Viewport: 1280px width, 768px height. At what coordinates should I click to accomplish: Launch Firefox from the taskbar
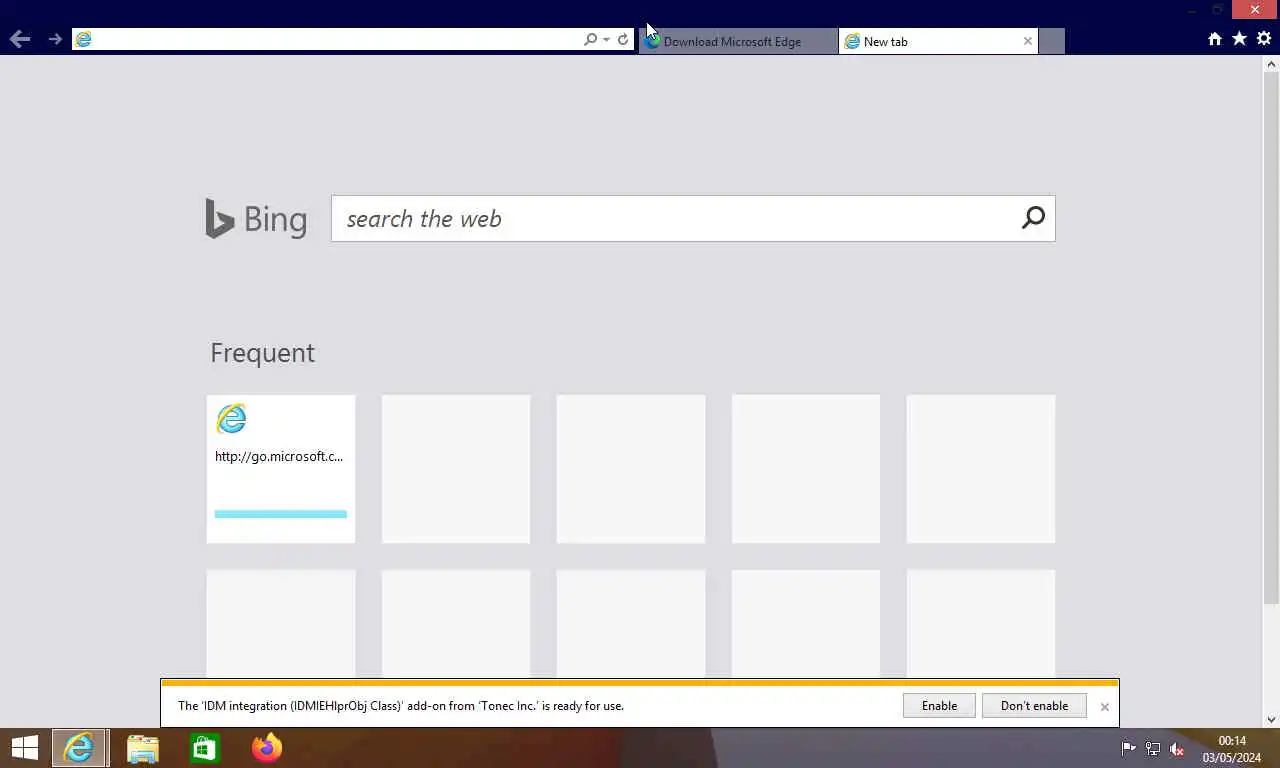pyautogui.click(x=267, y=748)
